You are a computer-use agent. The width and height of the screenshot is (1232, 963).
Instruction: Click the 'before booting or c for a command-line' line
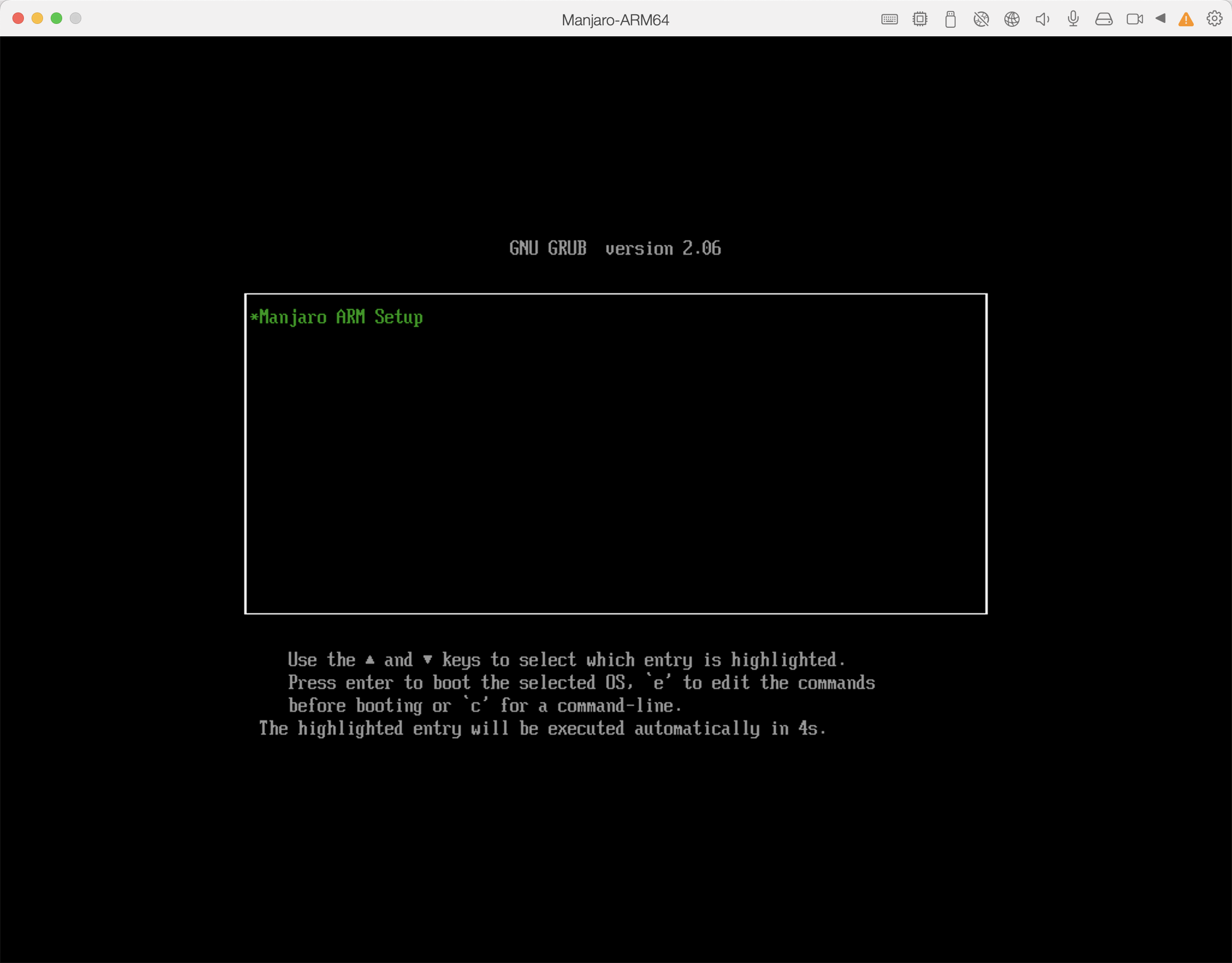click(485, 705)
